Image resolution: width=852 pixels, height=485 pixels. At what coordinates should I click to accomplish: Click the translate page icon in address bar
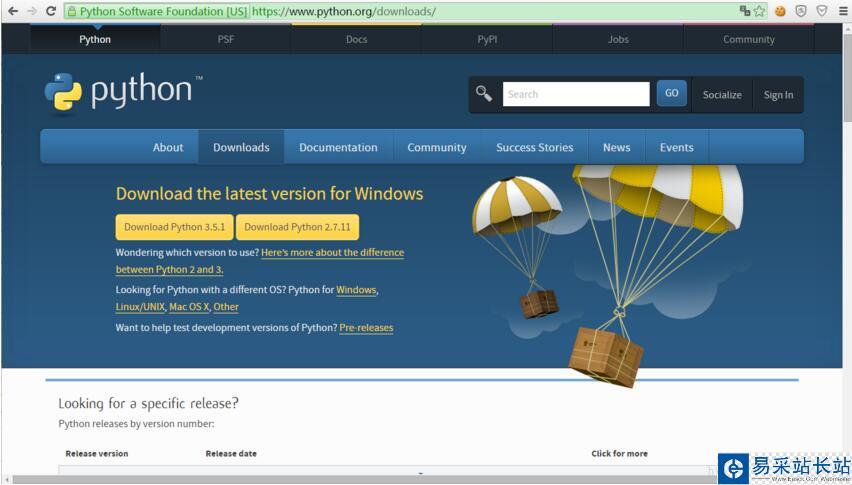tap(744, 11)
